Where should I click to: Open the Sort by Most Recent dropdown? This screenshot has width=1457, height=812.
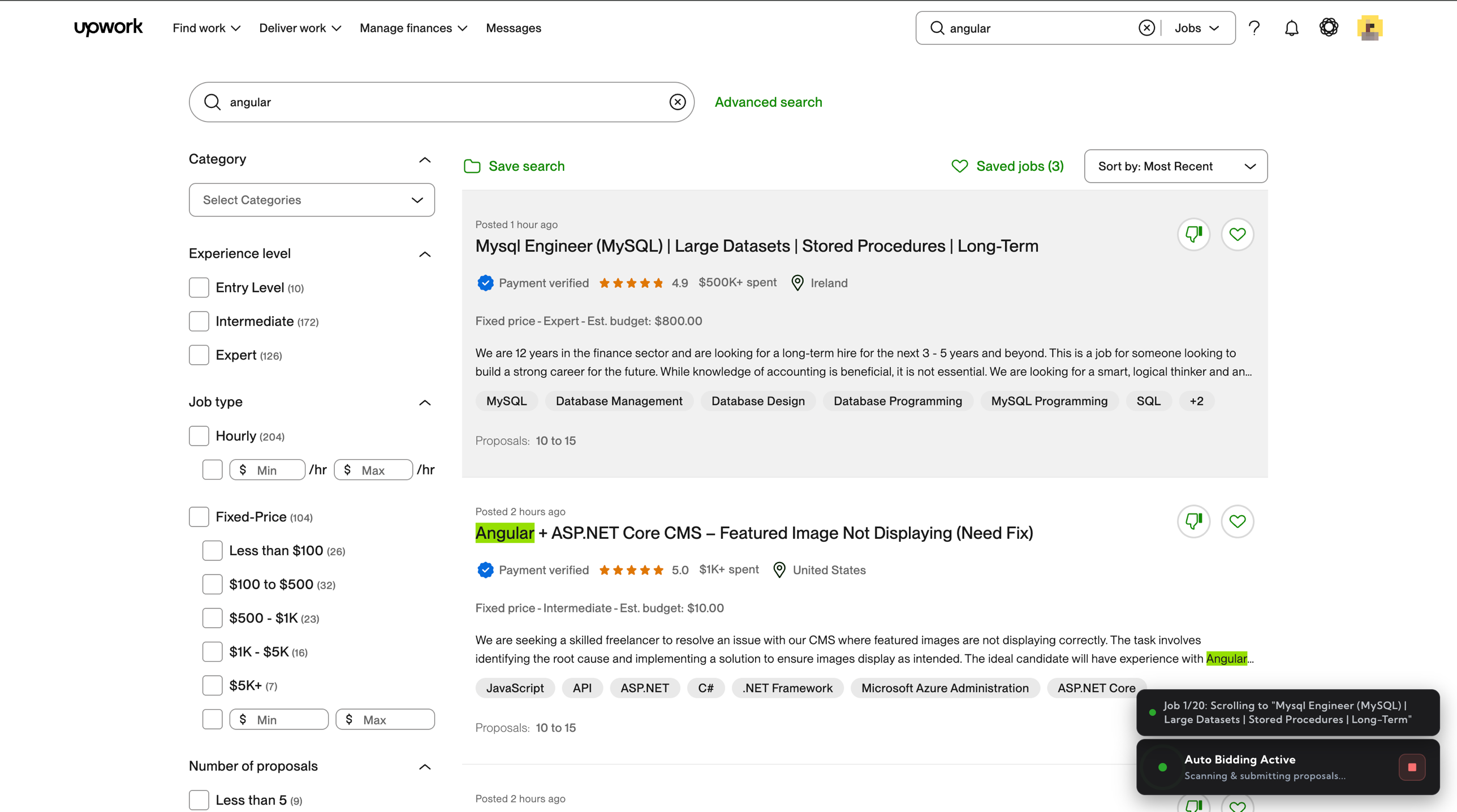tap(1175, 166)
